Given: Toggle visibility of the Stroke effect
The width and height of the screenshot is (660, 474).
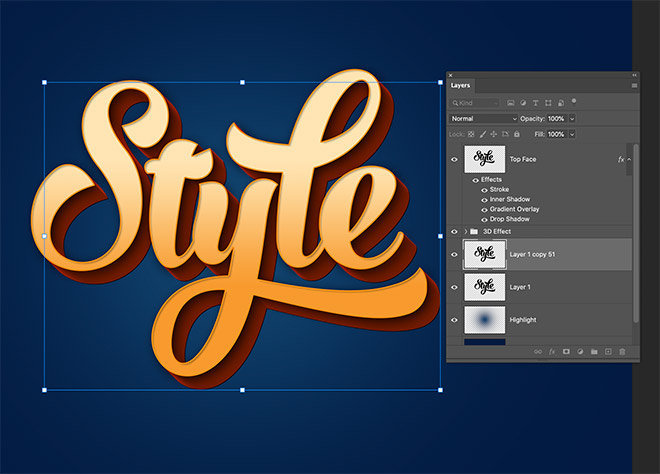Looking at the screenshot, I should [x=475, y=189].
